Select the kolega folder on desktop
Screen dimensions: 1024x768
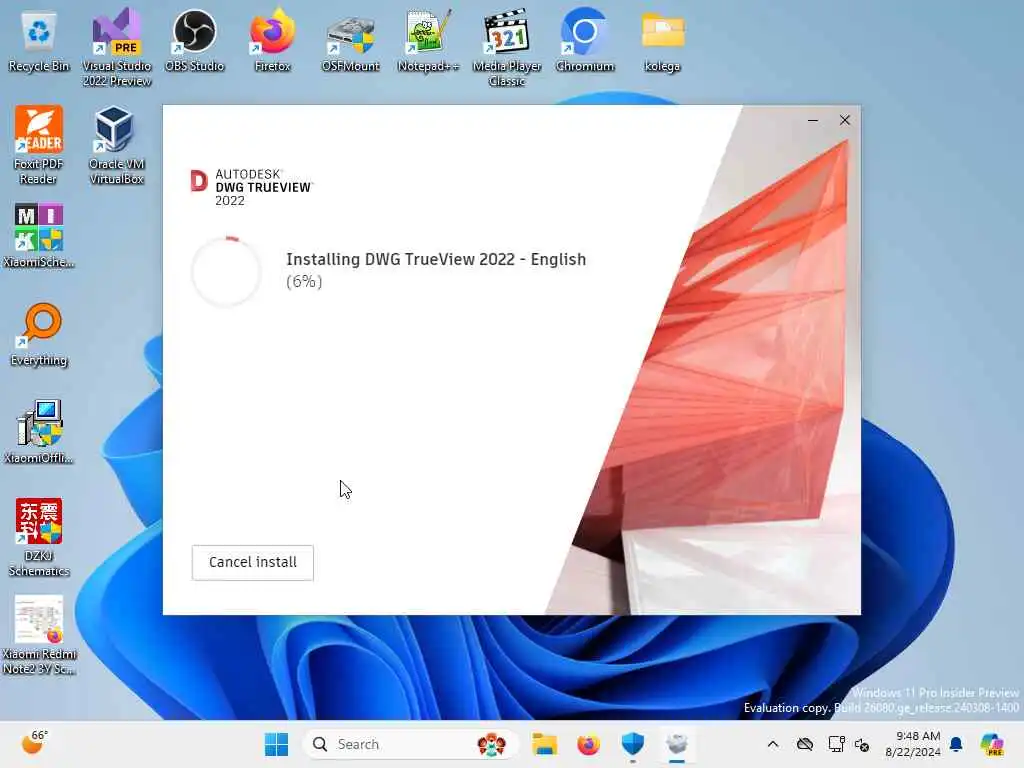click(663, 41)
